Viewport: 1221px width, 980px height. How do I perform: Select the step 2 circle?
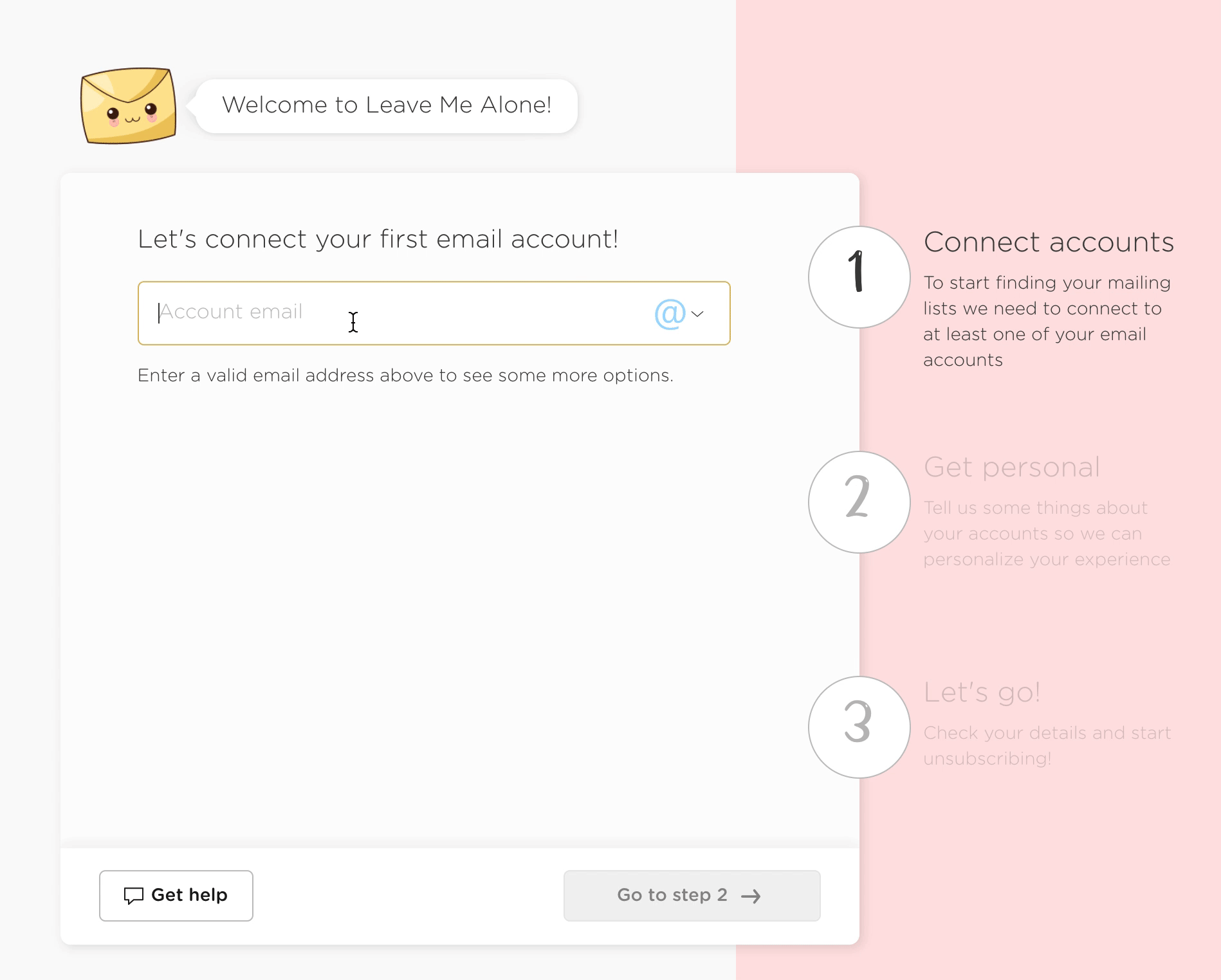tap(859, 502)
